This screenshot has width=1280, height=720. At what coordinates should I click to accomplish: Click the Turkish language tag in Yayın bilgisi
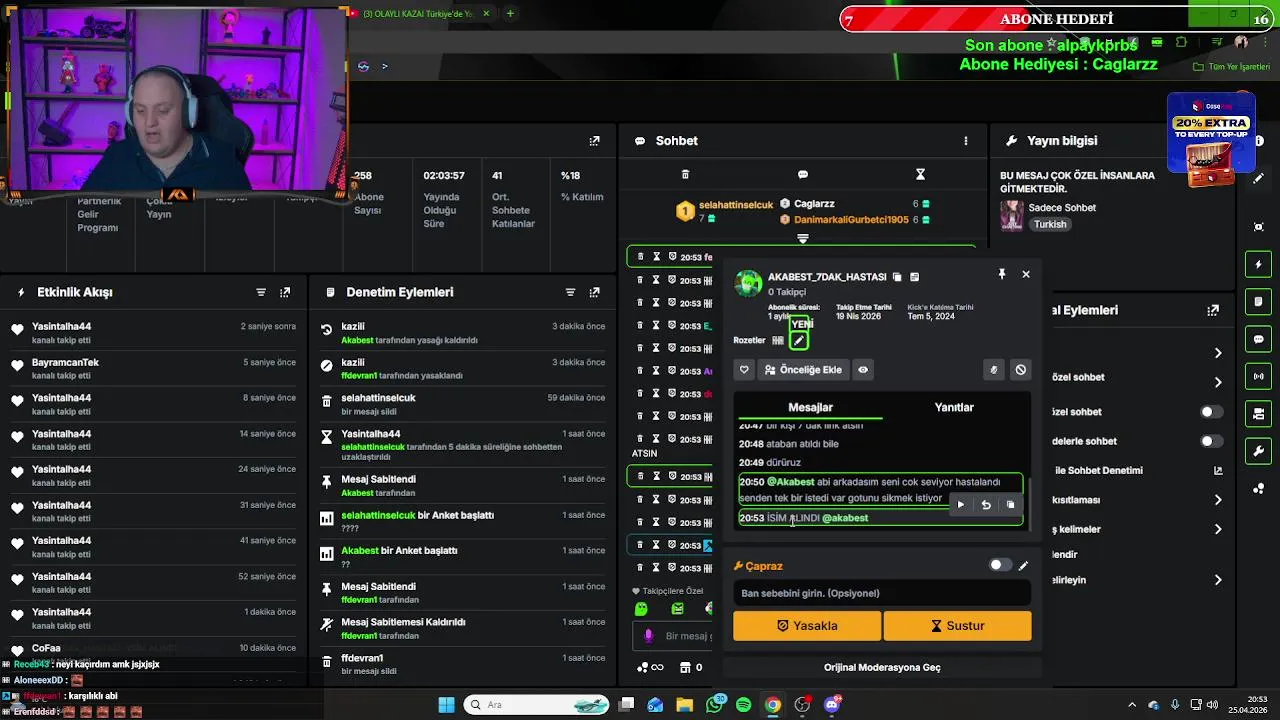1050,224
